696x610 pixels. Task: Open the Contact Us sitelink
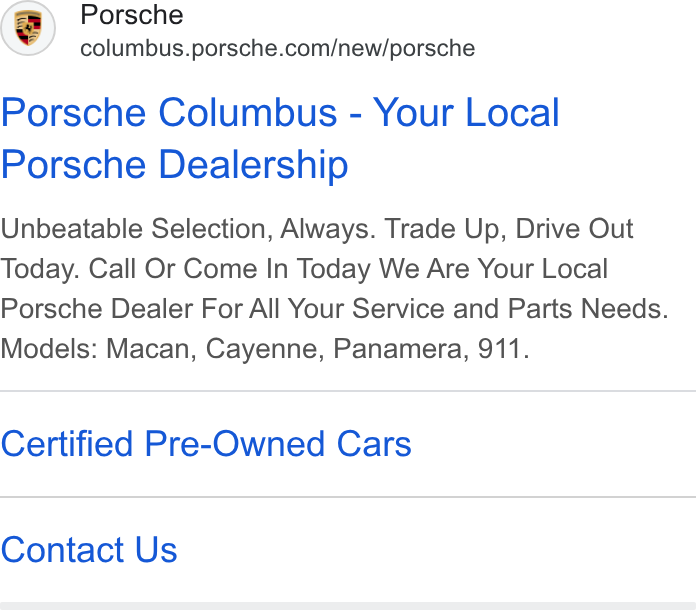(x=89, y=550)
